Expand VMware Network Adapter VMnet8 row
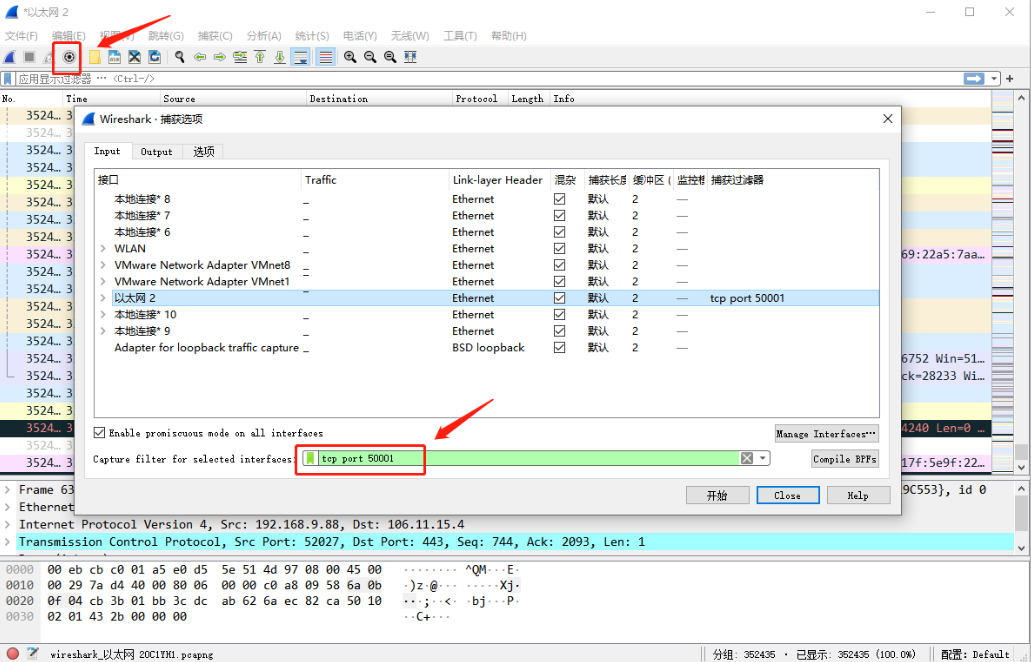Viewport: 1031px width, 662px height. (103, 265)
